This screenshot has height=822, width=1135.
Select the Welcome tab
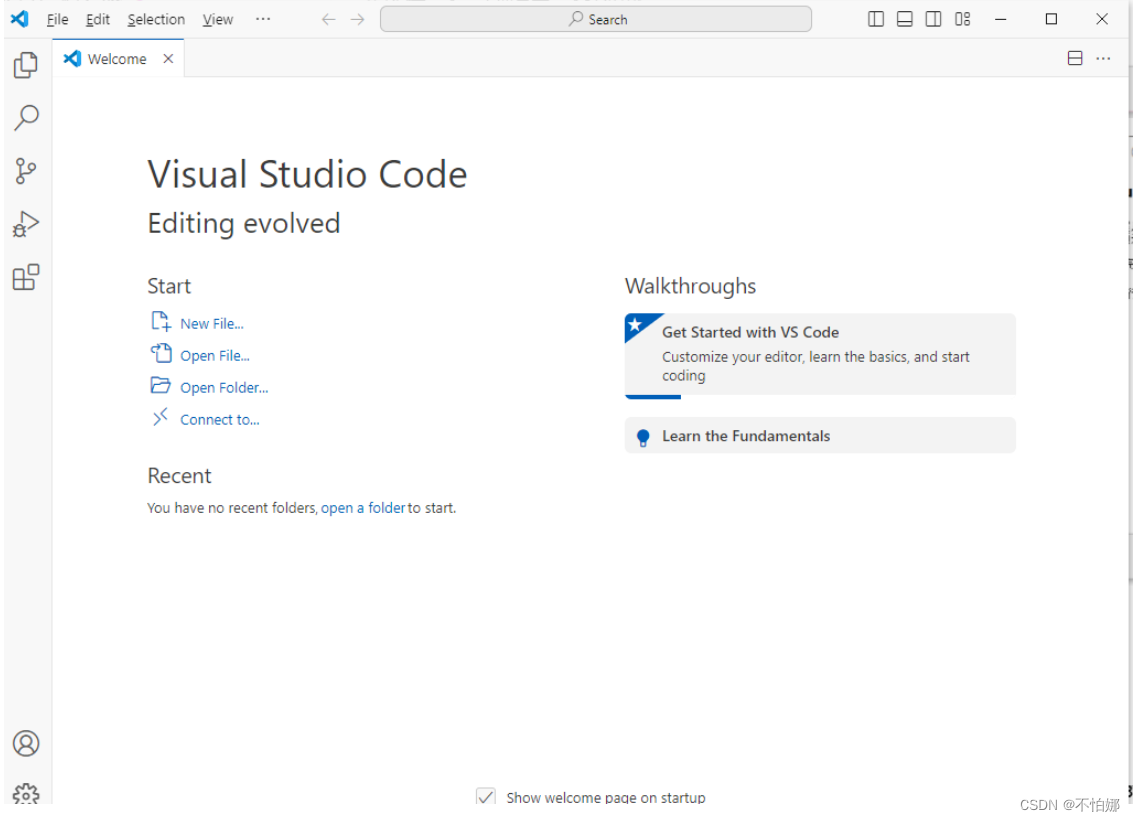click(x=118, y=59)
